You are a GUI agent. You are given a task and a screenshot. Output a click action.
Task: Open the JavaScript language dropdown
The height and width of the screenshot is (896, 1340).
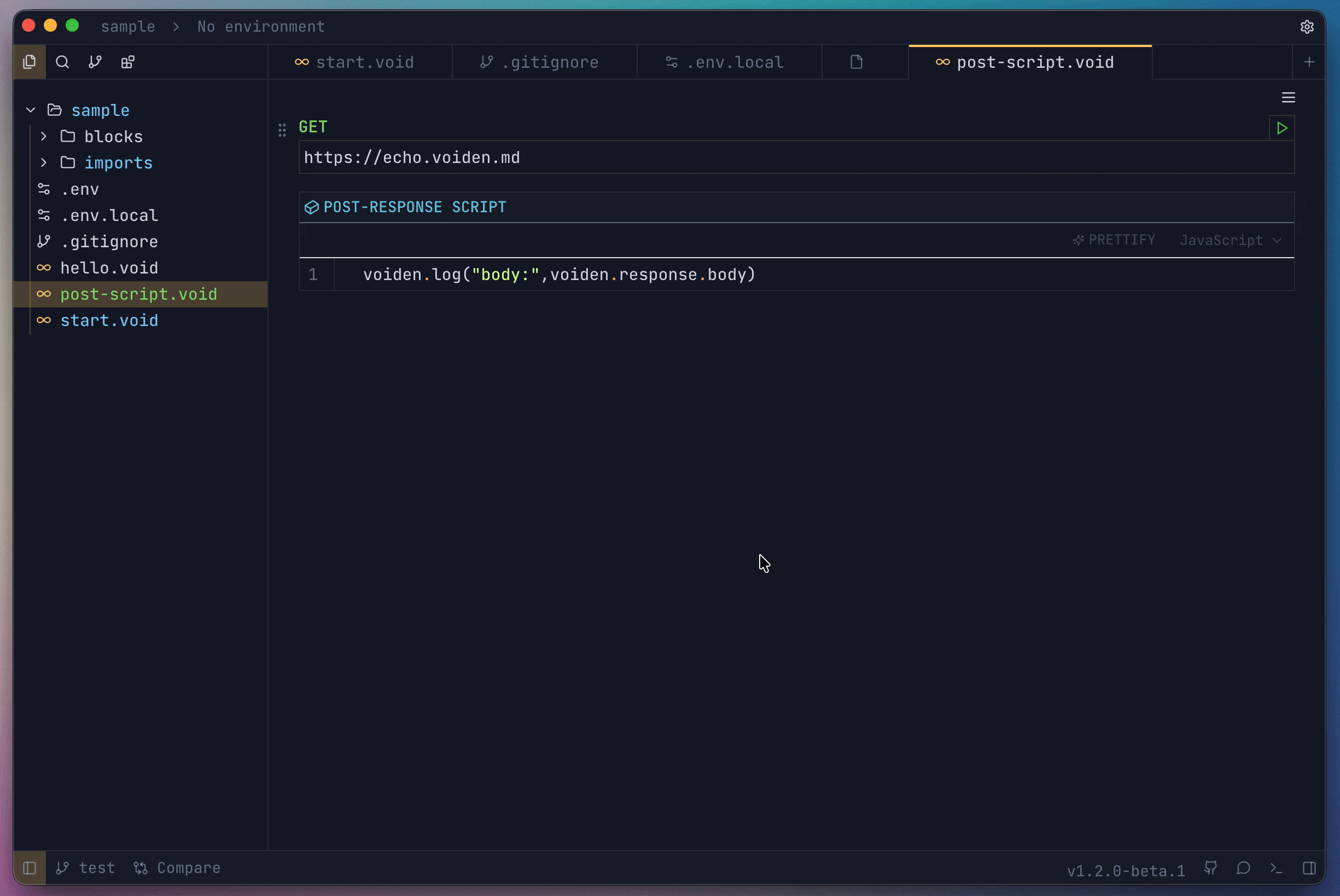pos(1231,240)
